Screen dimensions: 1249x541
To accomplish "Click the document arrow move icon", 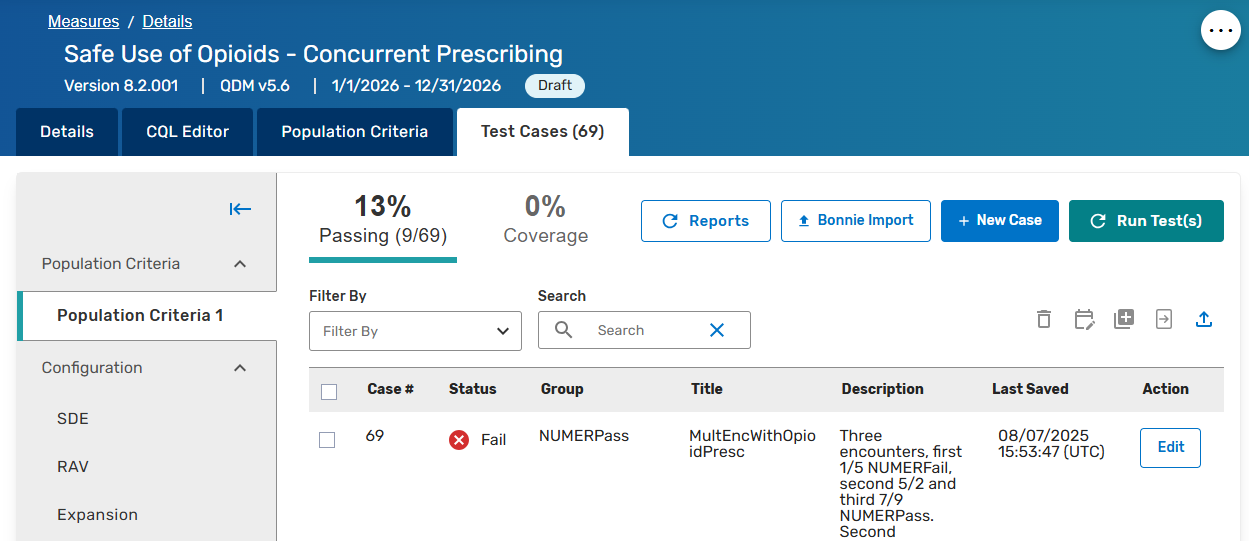I will (x=1164, y=319).
